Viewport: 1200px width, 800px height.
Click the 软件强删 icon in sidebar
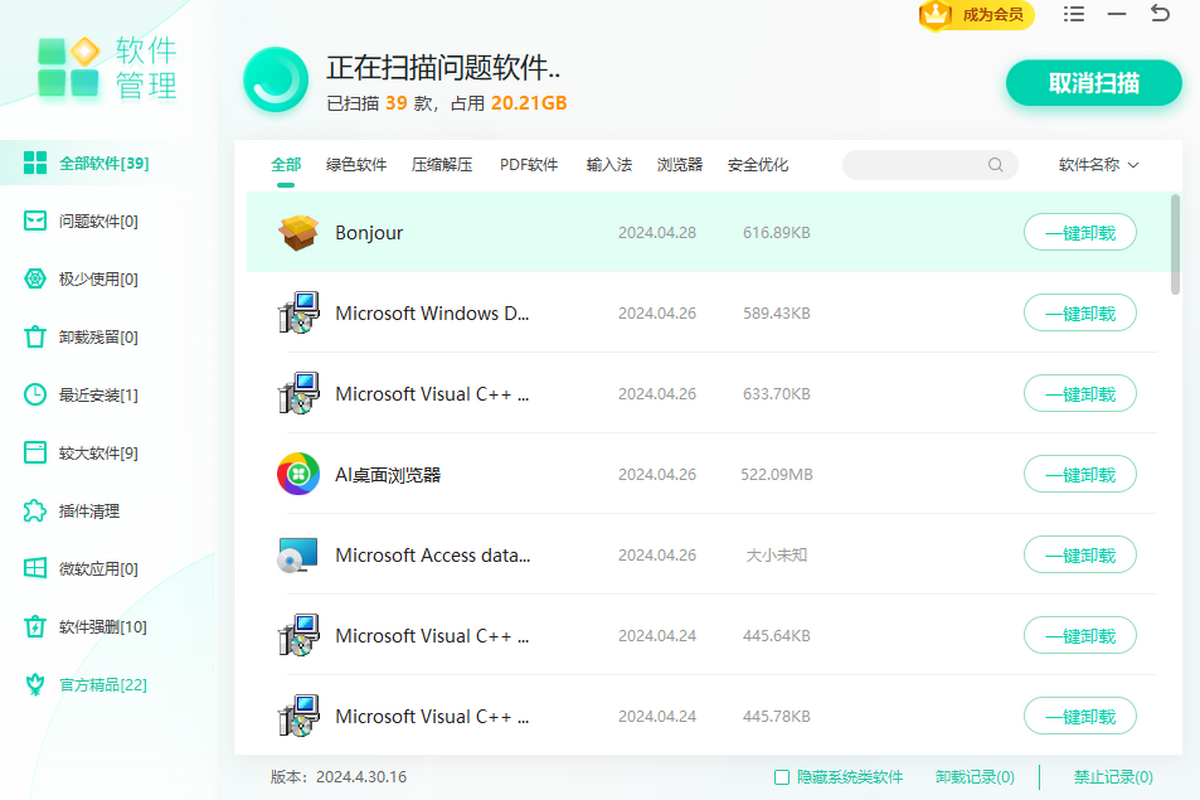(35, 627)
